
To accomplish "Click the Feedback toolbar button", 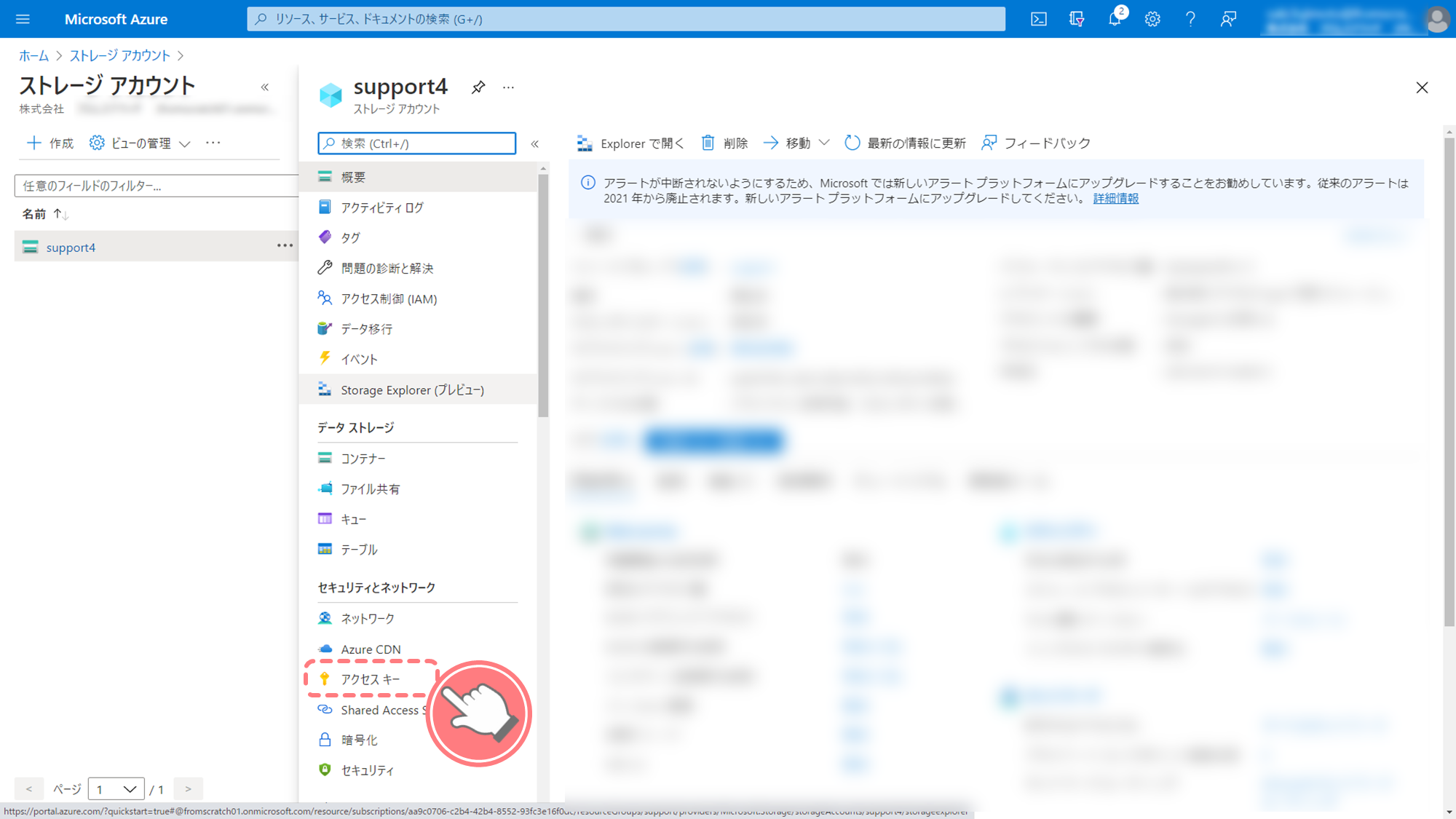I will (x=1036, y=143).
